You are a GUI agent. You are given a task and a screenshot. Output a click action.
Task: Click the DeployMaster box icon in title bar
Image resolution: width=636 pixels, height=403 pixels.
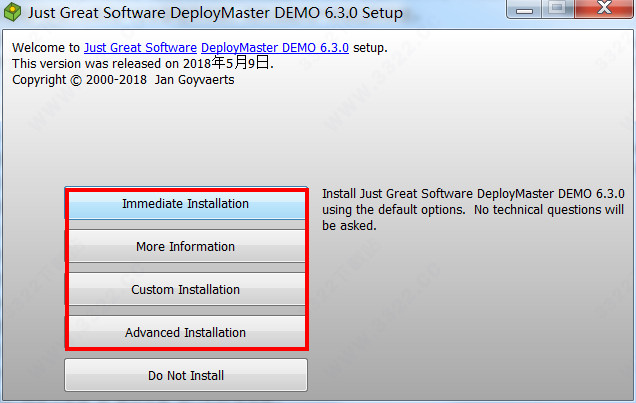pos(13,14)
